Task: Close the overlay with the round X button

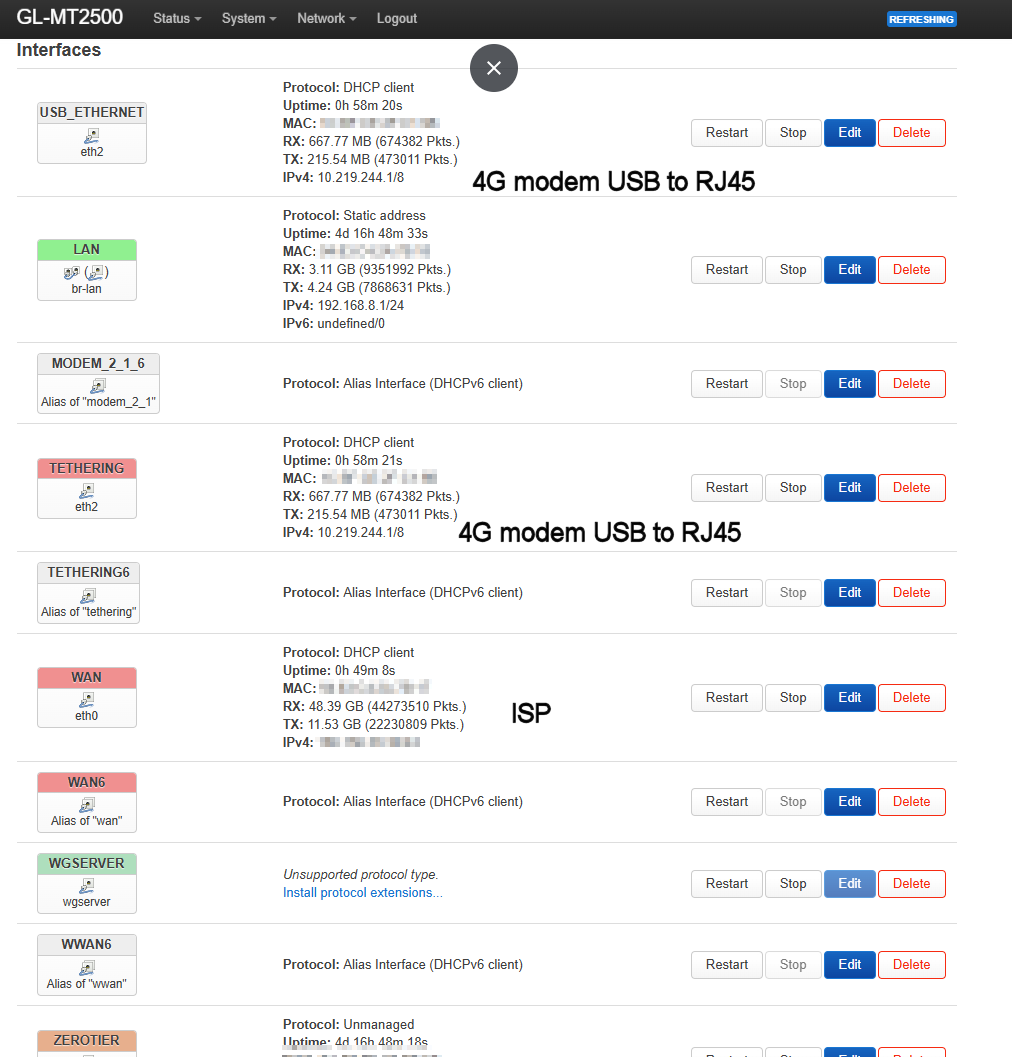Action: coord(494,68)
